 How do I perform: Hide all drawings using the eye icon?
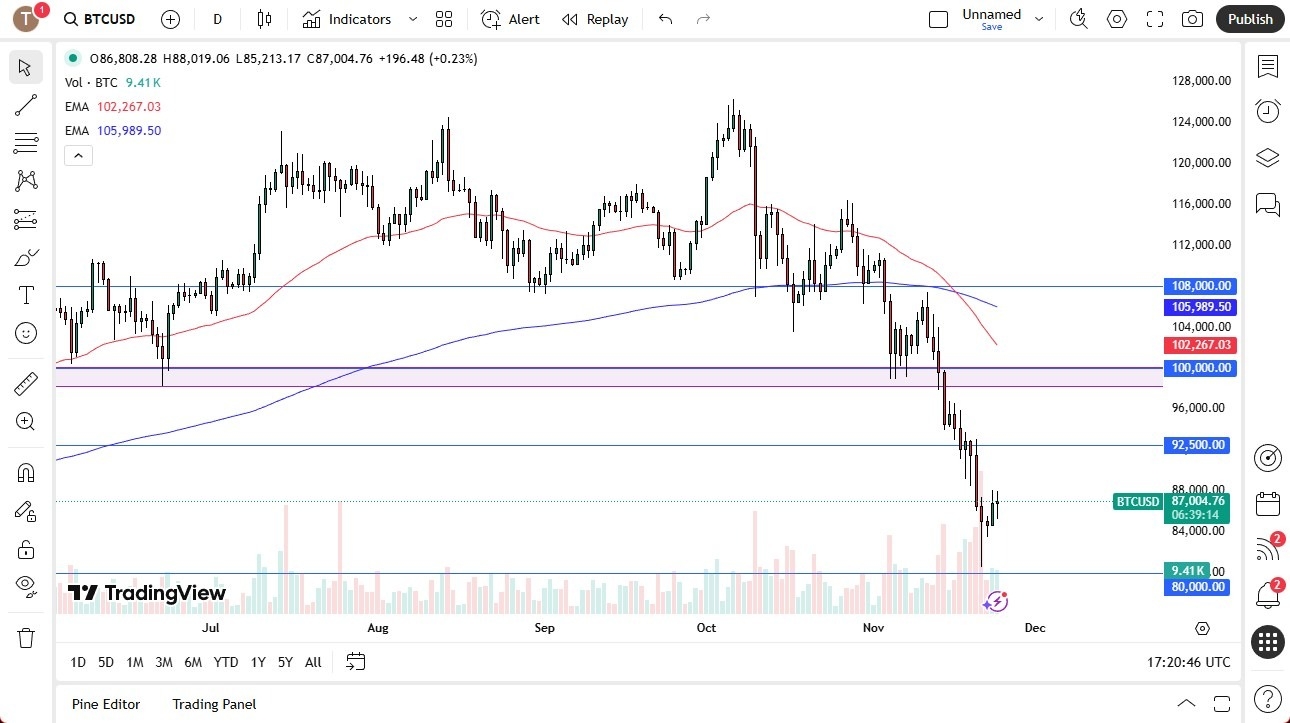pos(26,587)
